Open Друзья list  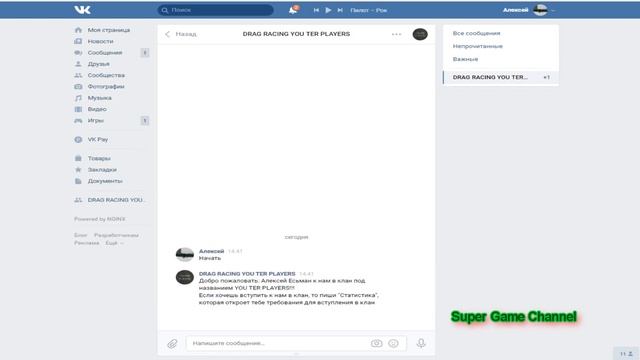pos(98,64)
